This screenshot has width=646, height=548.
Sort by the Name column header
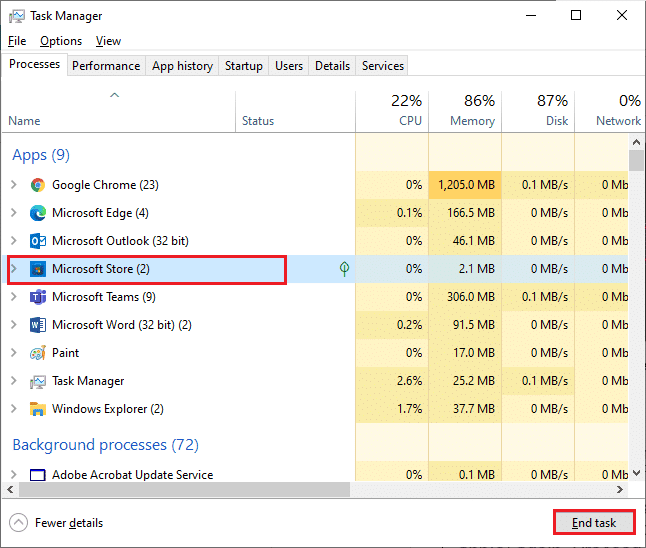(119, 111)
